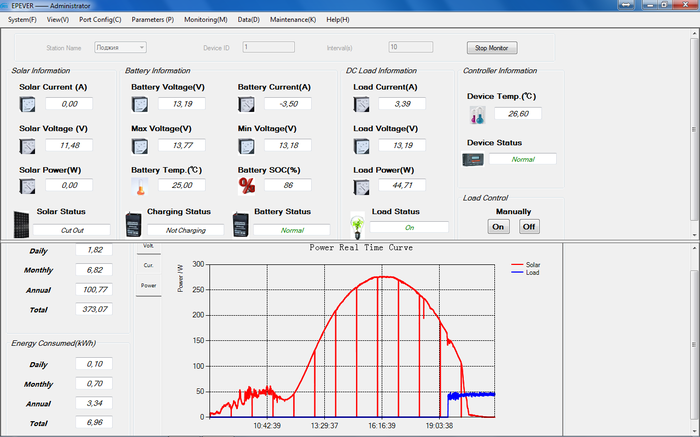Screen dimensions: 700x437
Task: Click the solar panel icon by Solar Status
Action: (x=21, y=222)
